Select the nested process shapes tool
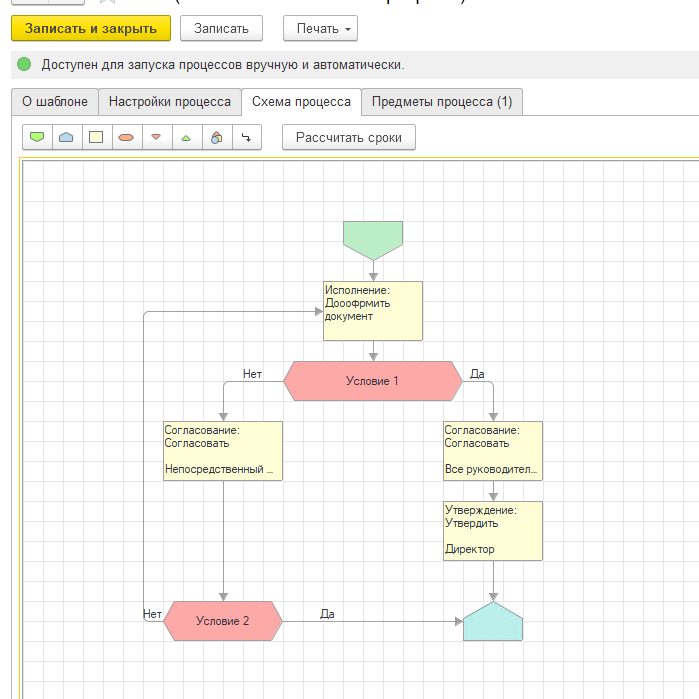The image size is (699, 699). coord(216,138)
